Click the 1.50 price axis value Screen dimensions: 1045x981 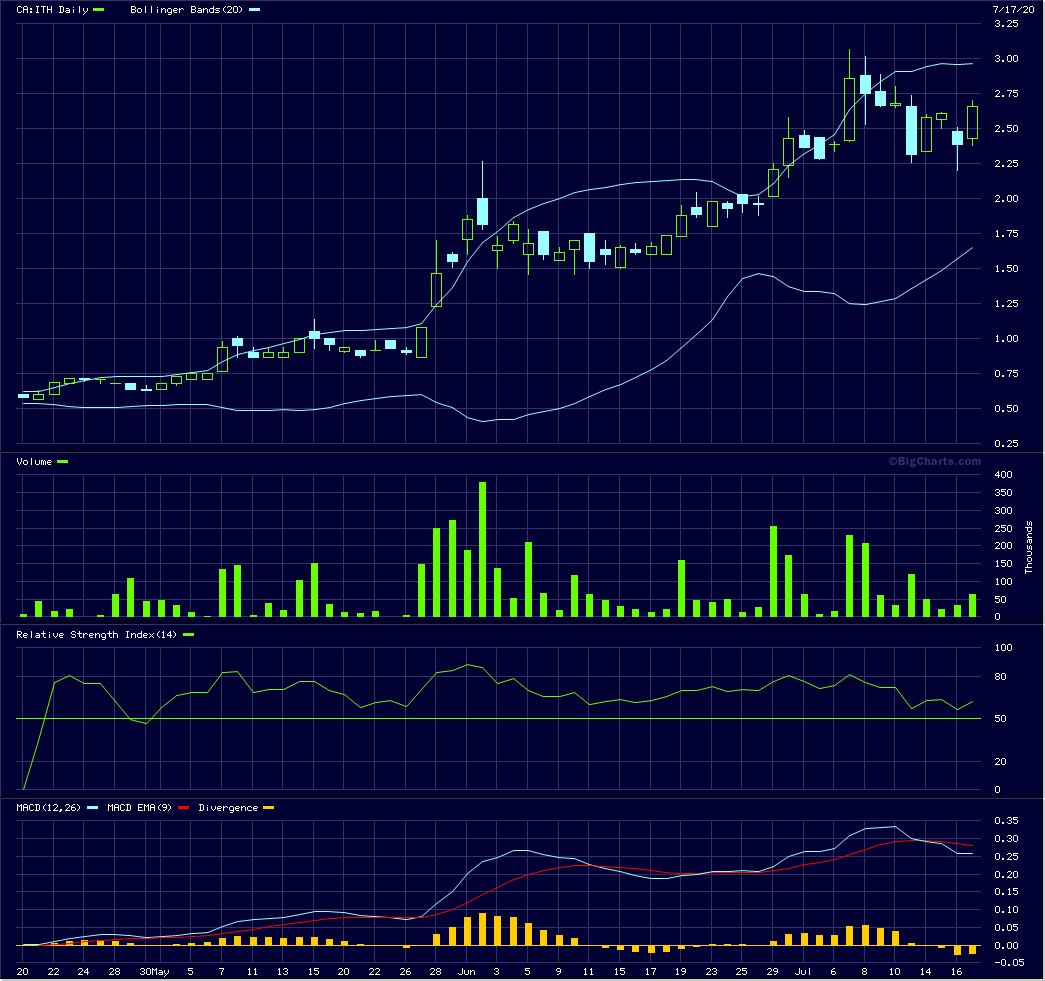point(1006,269)
